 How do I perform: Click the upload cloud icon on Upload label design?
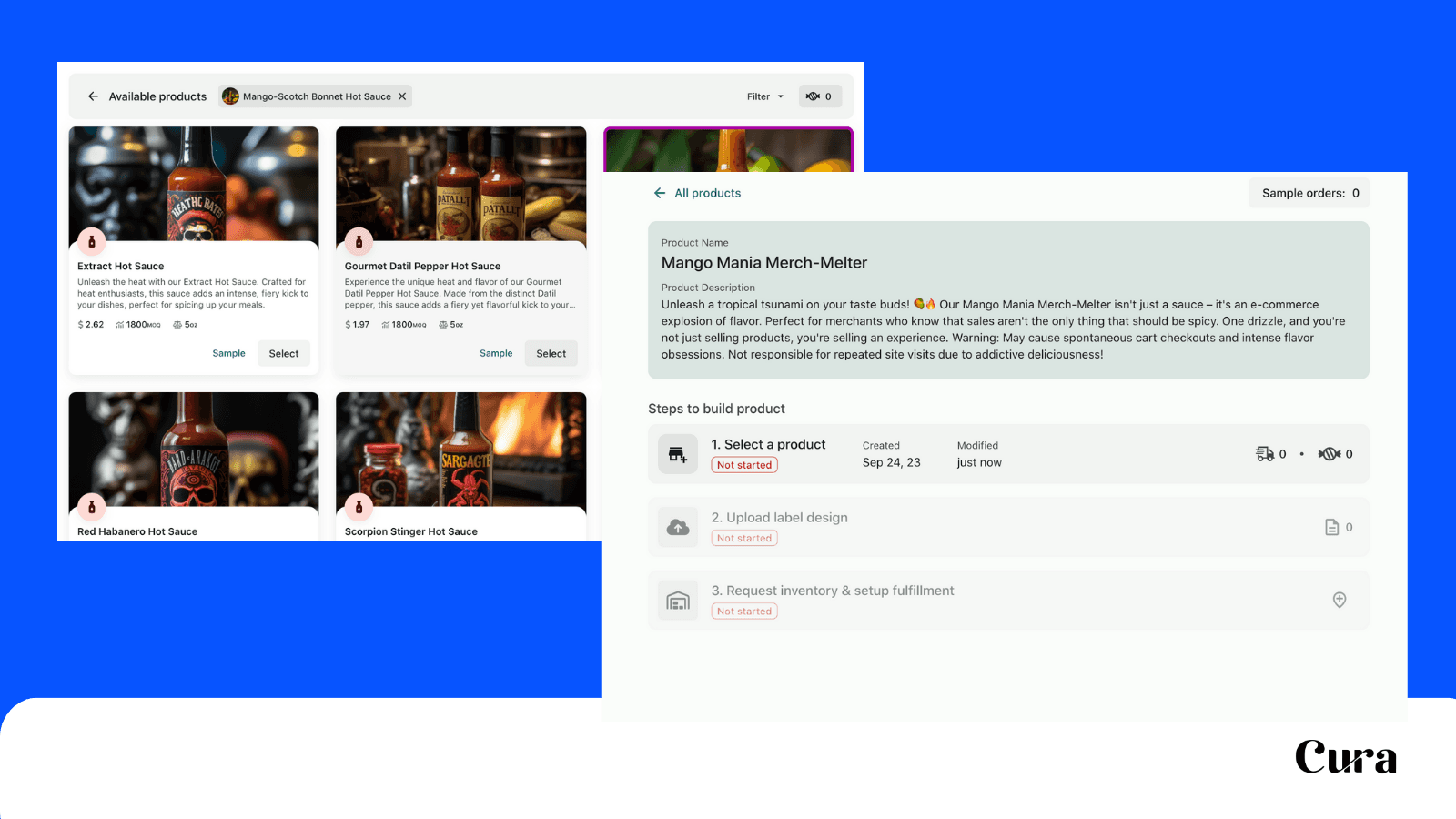tap(677, 527)
